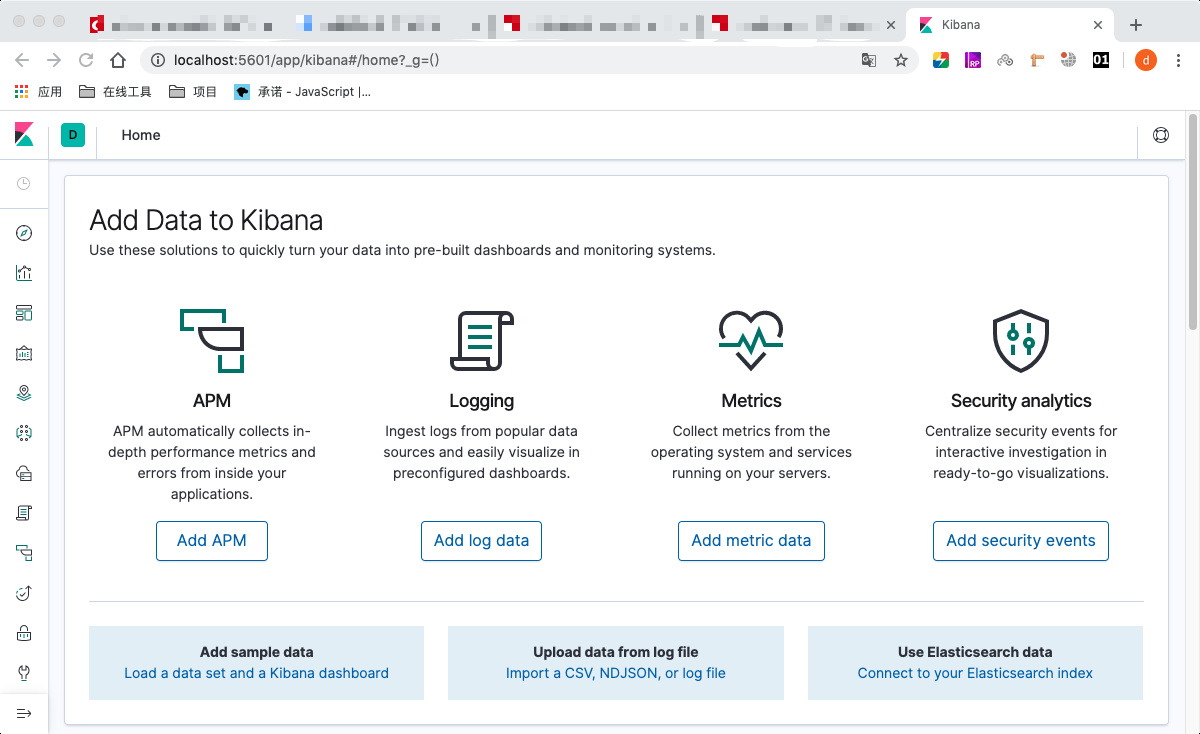Viewport: 1200px width, 734px height.
Task: Go back with the browser back arrow
Action: (22, 60)
